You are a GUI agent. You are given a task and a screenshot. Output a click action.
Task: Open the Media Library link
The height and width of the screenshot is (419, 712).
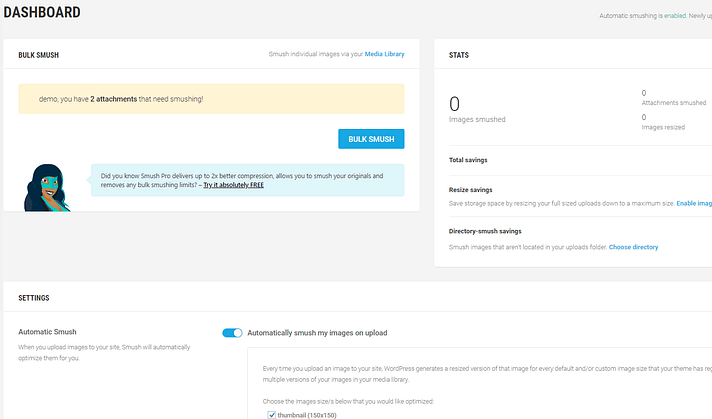[x=384, y=54]
